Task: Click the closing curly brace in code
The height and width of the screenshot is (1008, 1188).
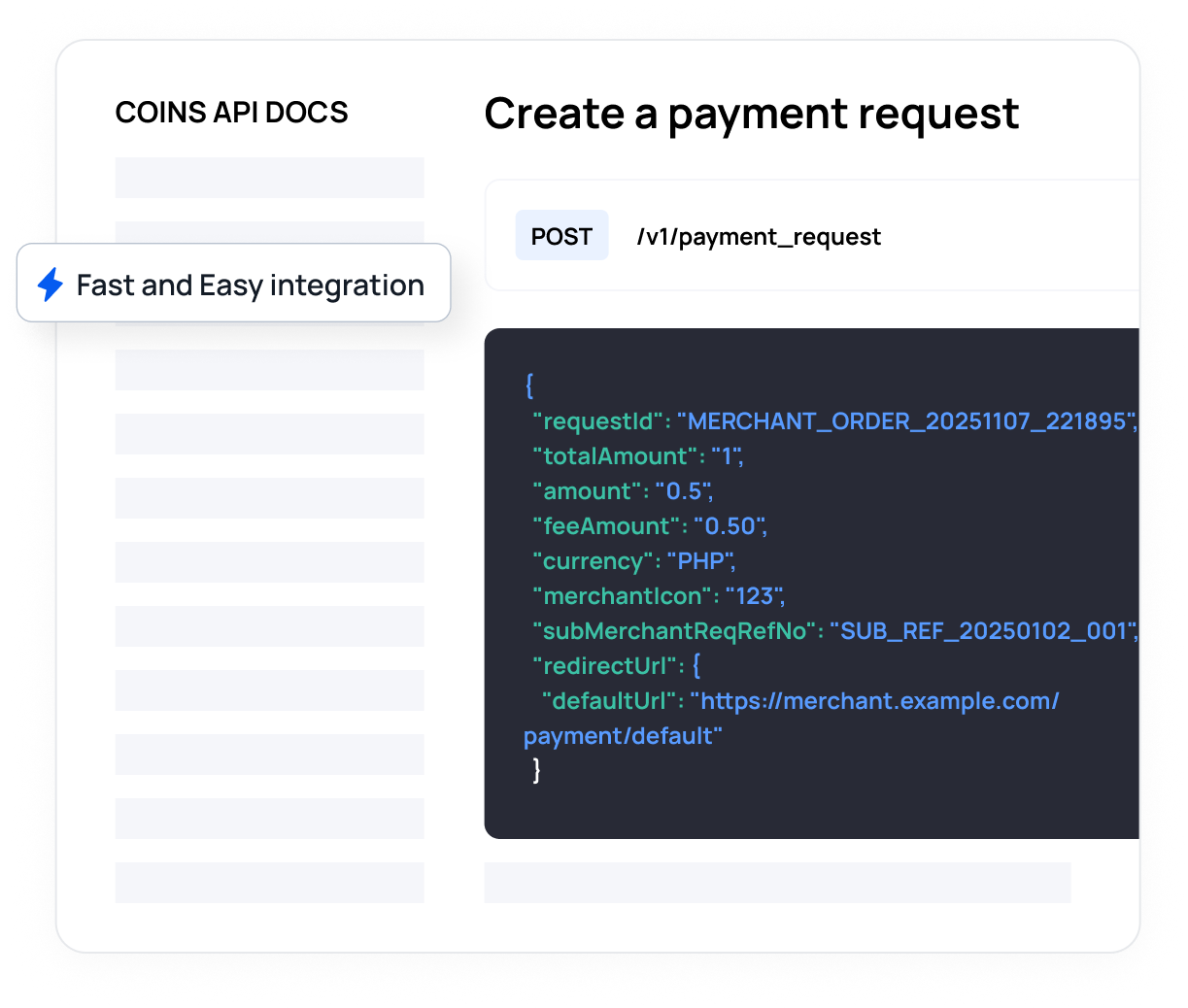Action: (x=536, y=771)
